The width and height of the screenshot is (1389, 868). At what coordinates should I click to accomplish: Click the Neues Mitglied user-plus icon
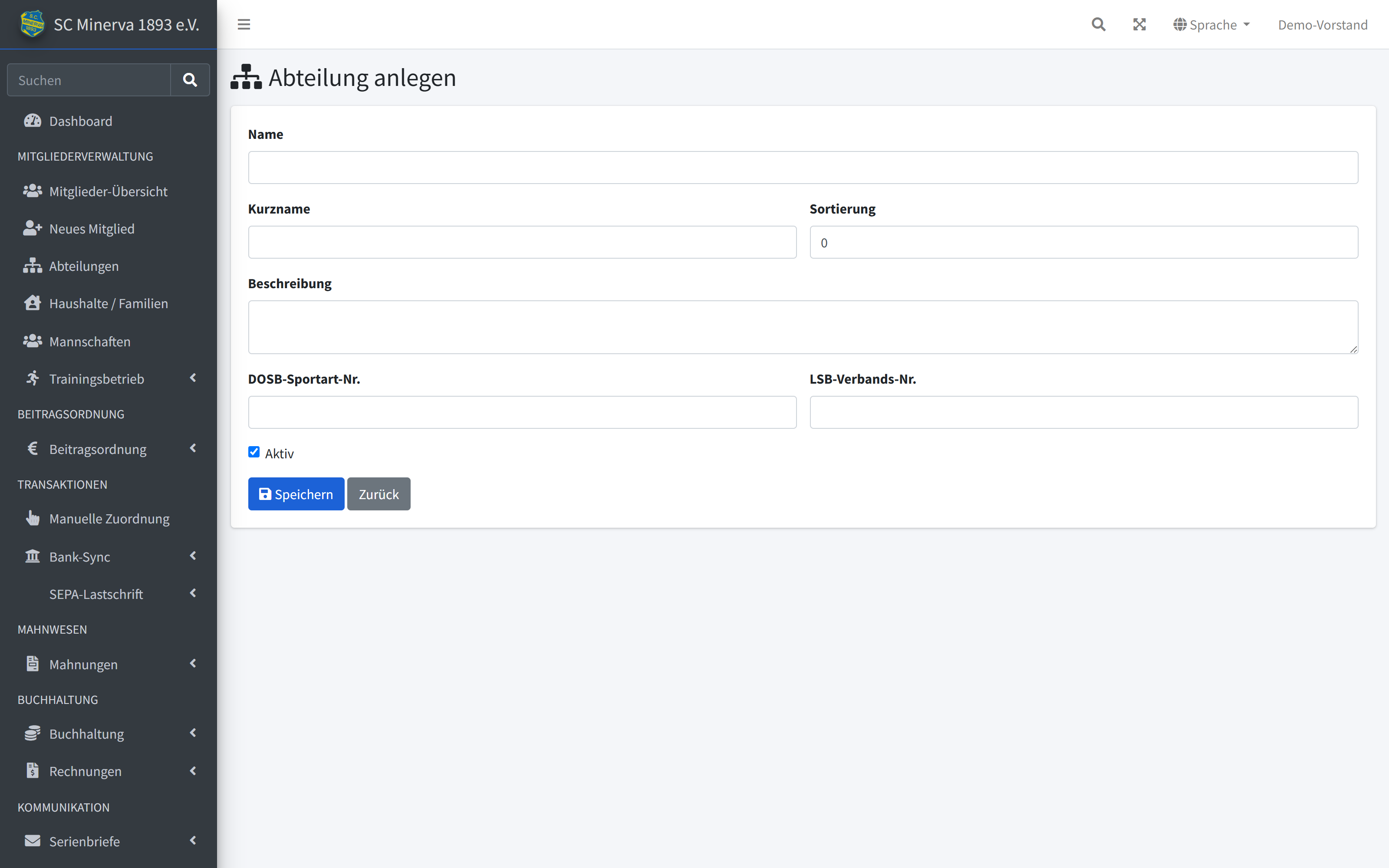33,228
